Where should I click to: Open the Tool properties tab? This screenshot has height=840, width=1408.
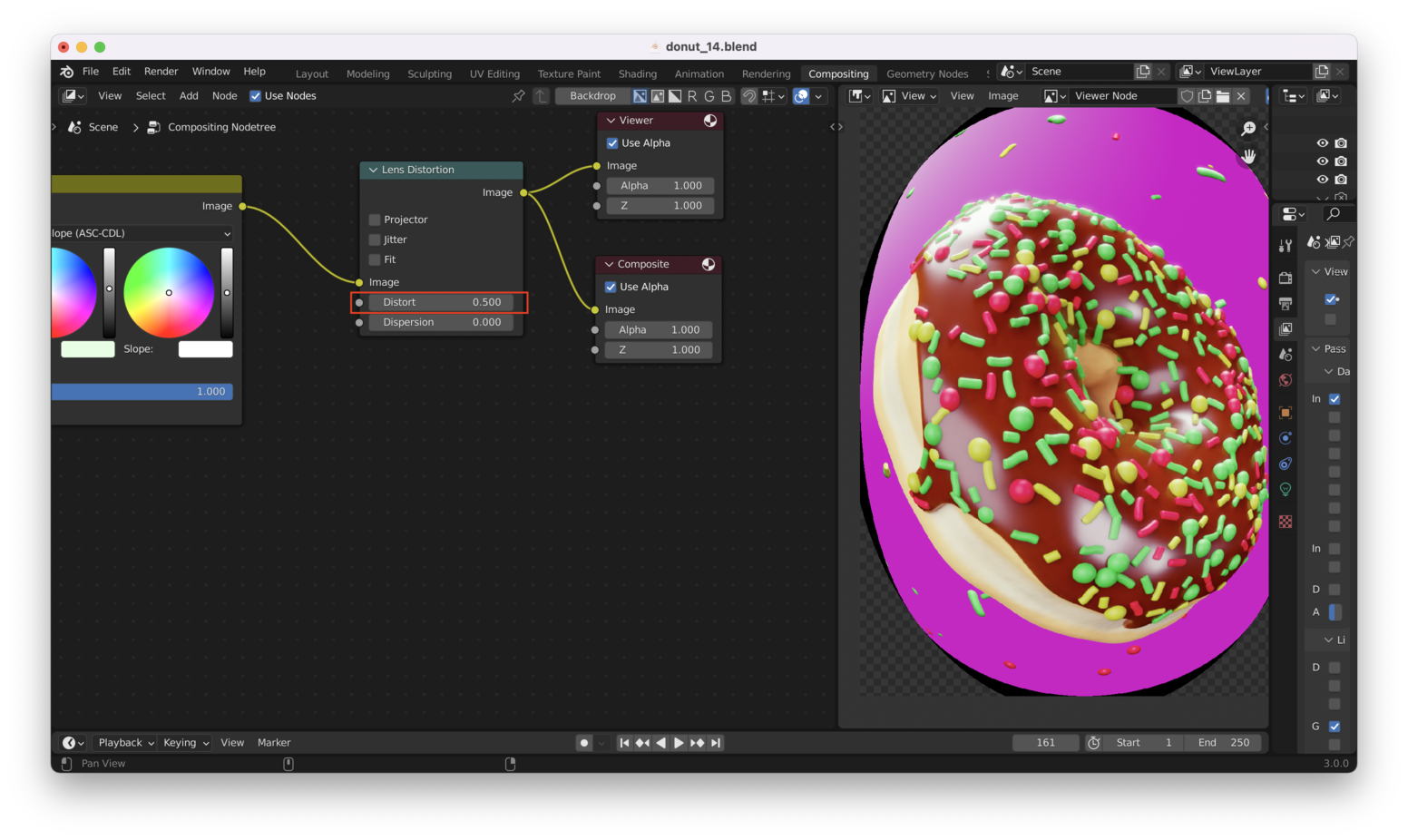[x=1286, y=246]
